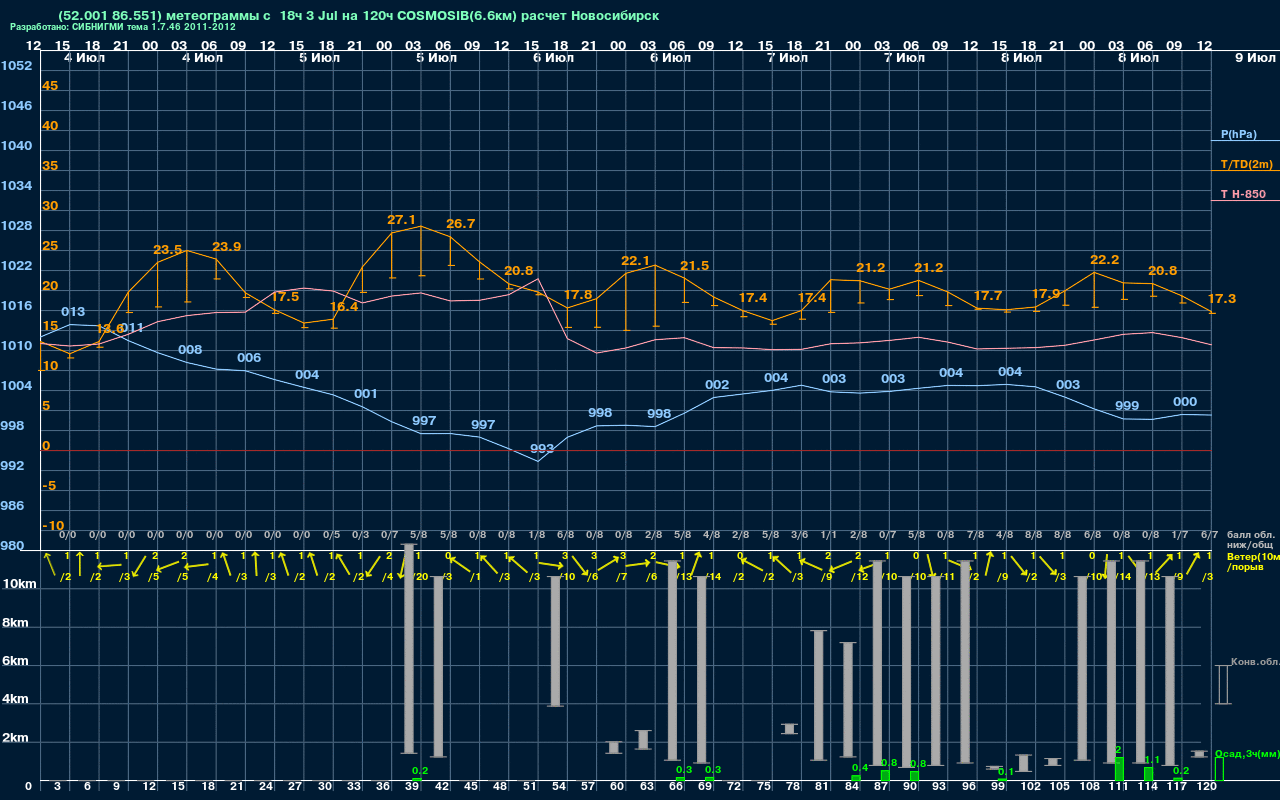Viewport: 1280px width, 800px height.
Task: Click the 993 pressure minimum label
Action: (542, 449)
